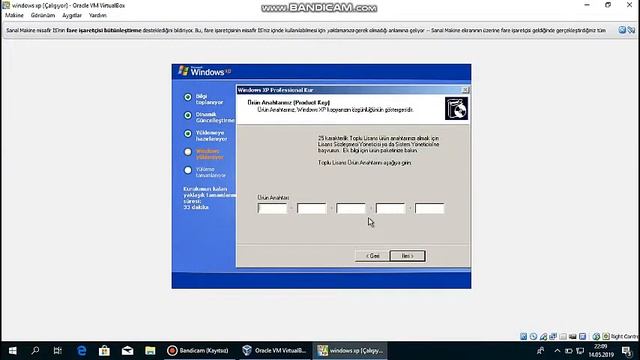Click the pen-shaped indicator in VirtualBox status bar
640x360 pixels.
543,336
